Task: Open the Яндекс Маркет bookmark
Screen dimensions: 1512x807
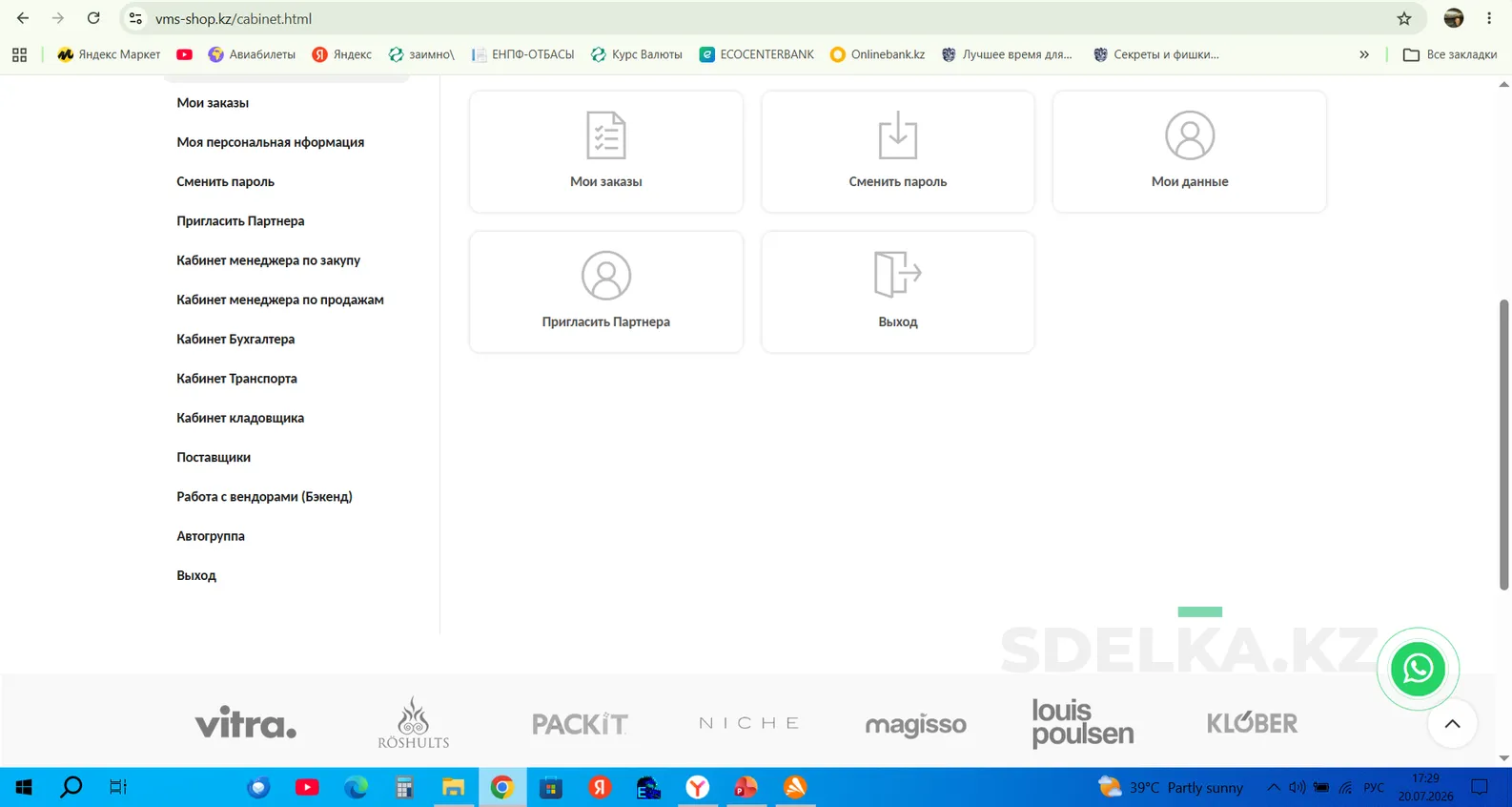Action: point(109,54)
